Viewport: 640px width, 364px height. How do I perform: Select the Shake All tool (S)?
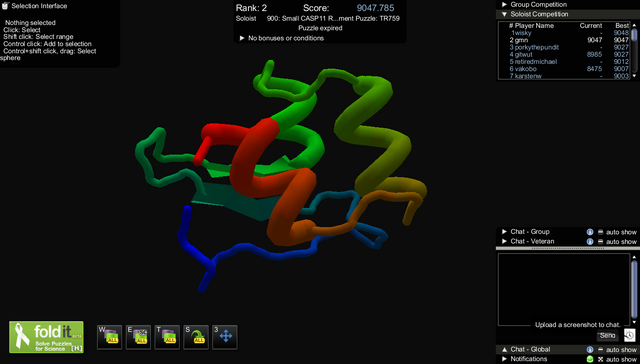click(x=196, y=337)
